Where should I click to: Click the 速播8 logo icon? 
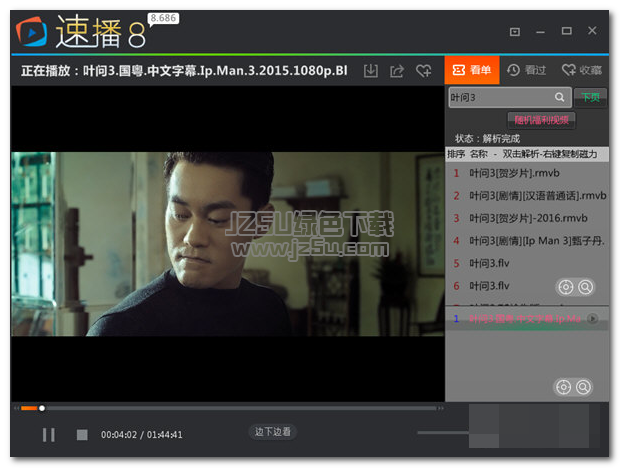[x=31, y=32]
